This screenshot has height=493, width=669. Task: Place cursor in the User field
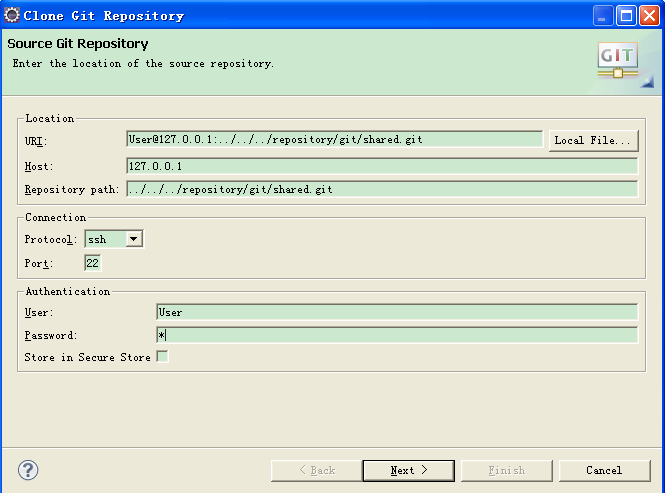(396, 312)
